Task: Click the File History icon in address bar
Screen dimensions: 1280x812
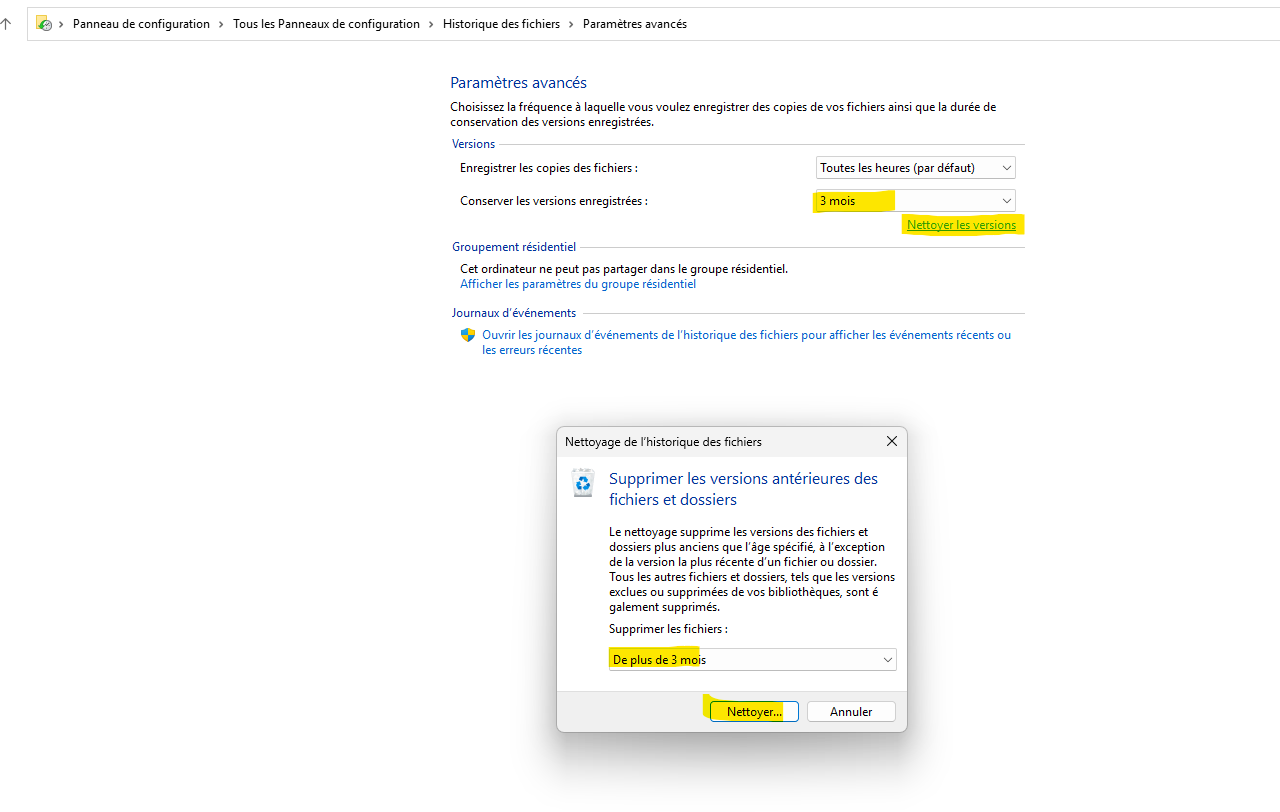Action: point(44,23)
